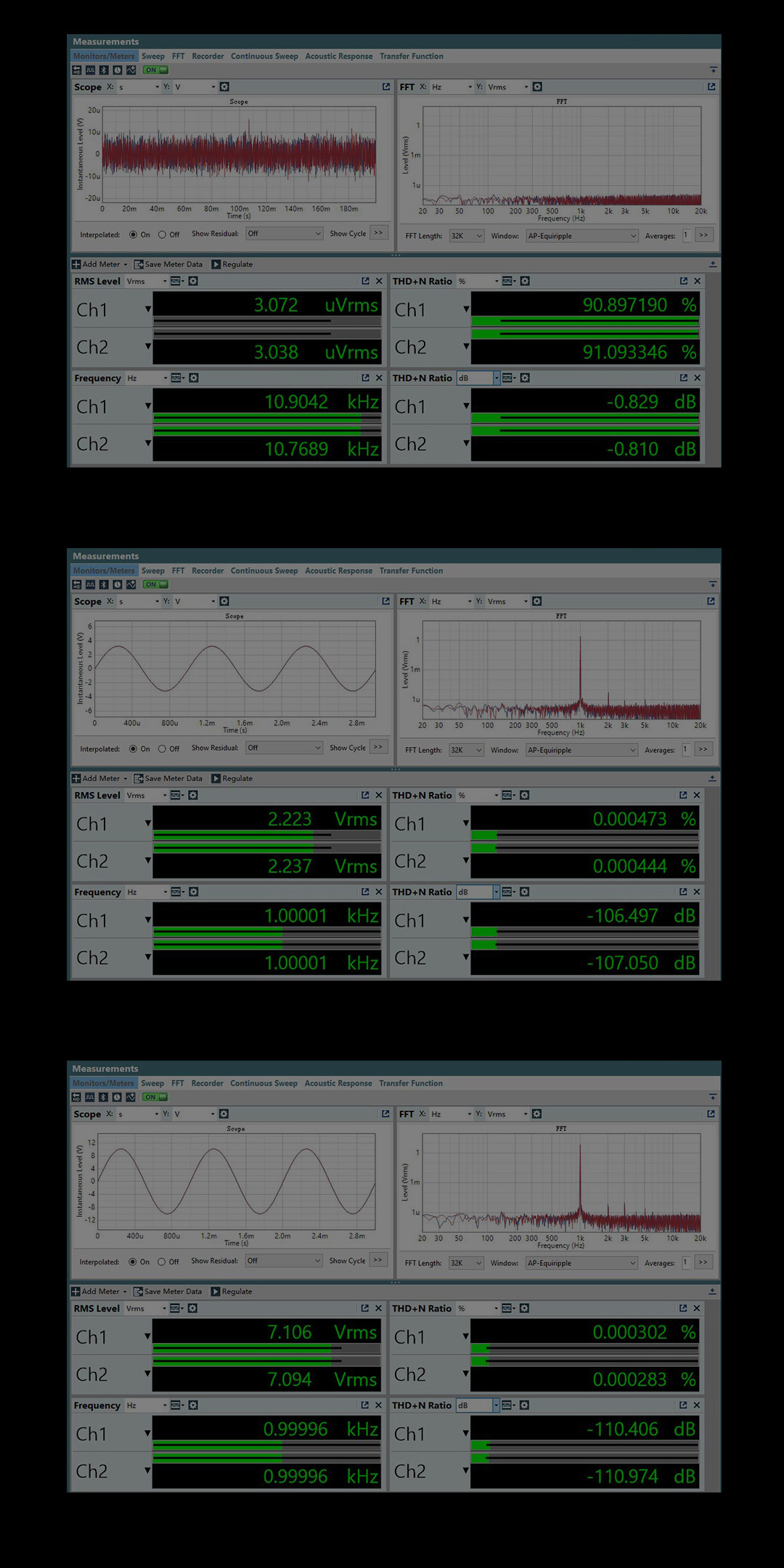Pop out the Frequency meter showing 0.99996 kHz
784x1568 pixels.
tap(364, 1405)
